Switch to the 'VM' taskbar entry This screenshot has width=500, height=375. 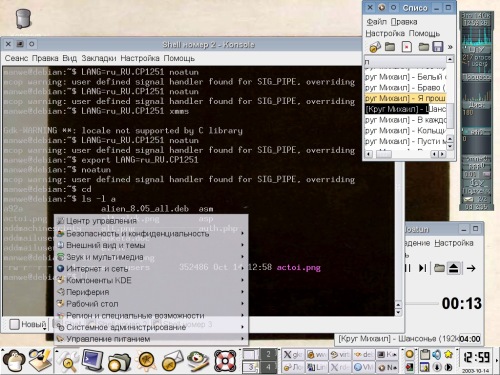click(x=364, y=367)
